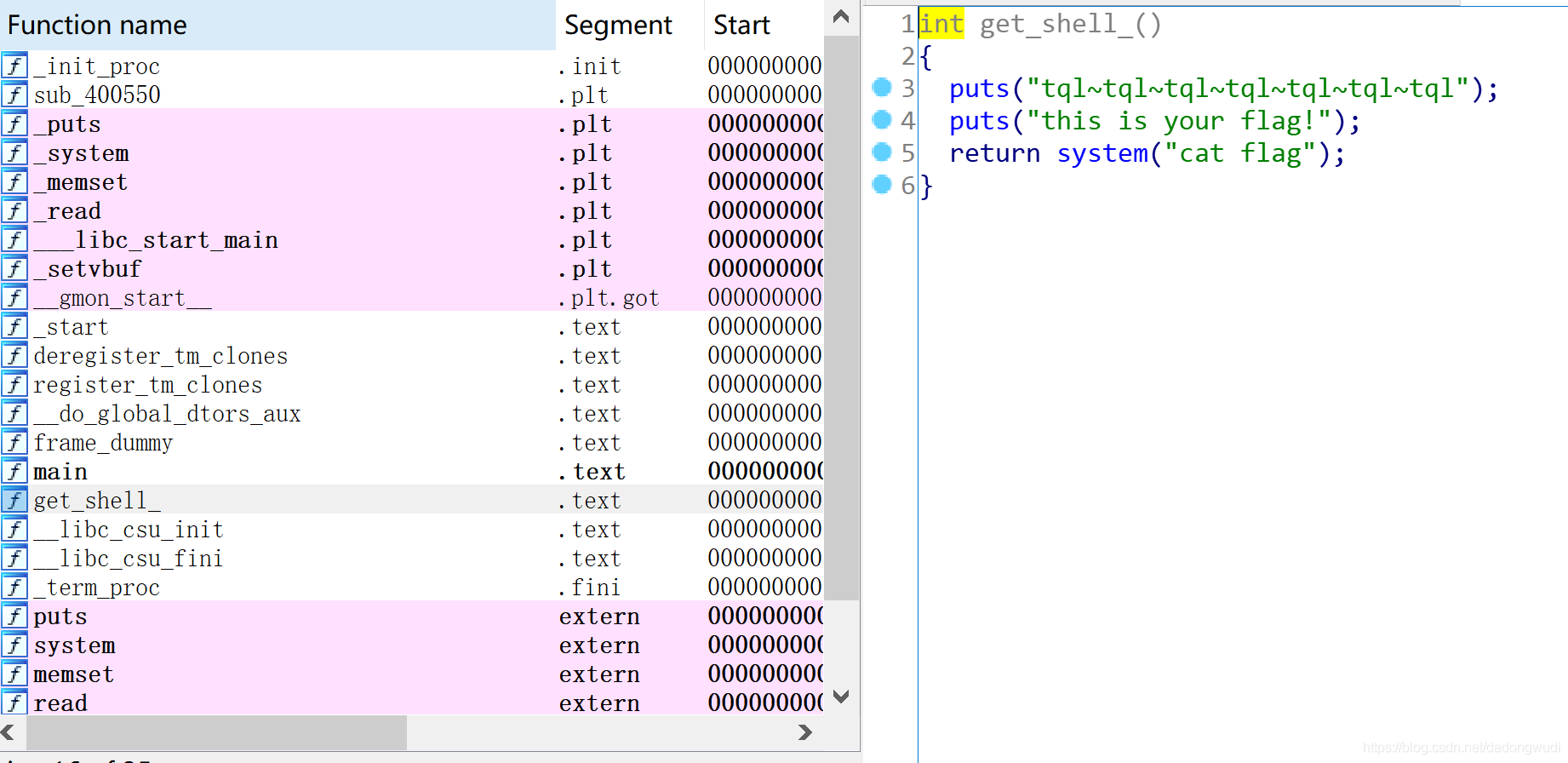Click the function icon beside __libc_csu_init

[14, 529]
